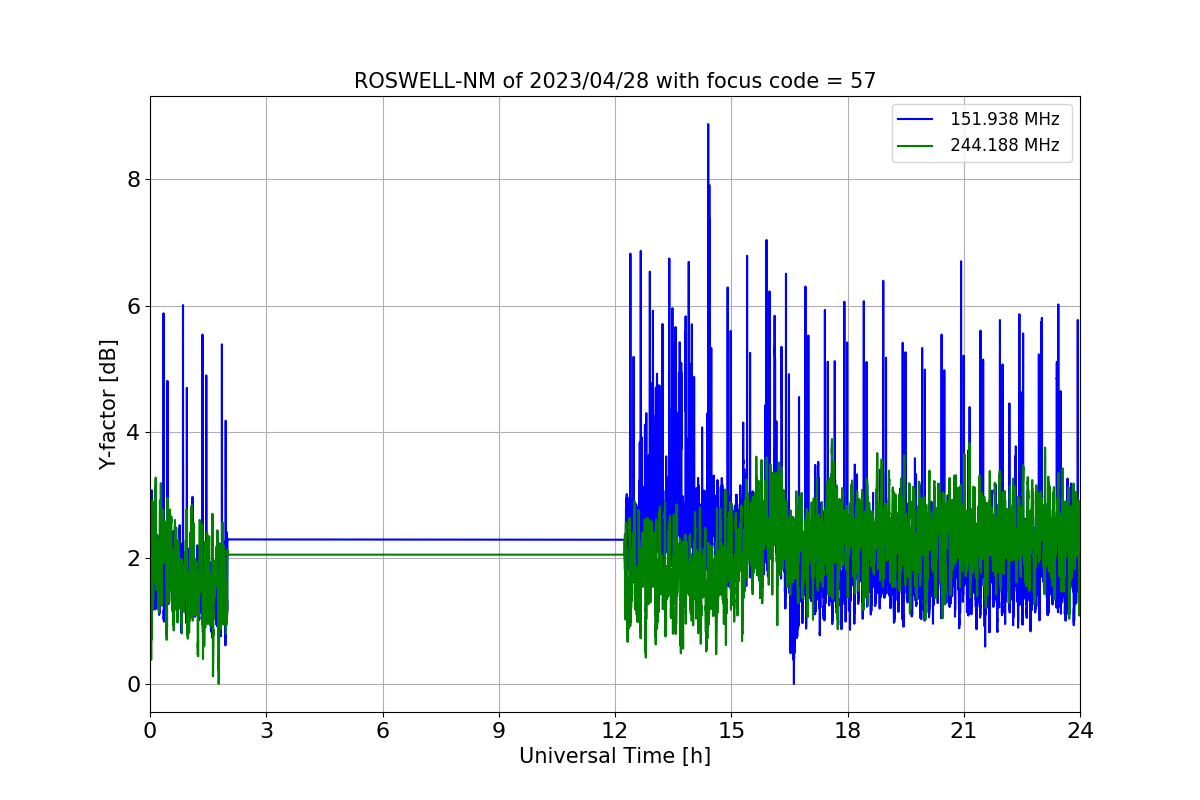The height and width of the screenshot is (800, 1200).
Task: Click the tallest blue spike near 14.4 h
Action: 708,126
